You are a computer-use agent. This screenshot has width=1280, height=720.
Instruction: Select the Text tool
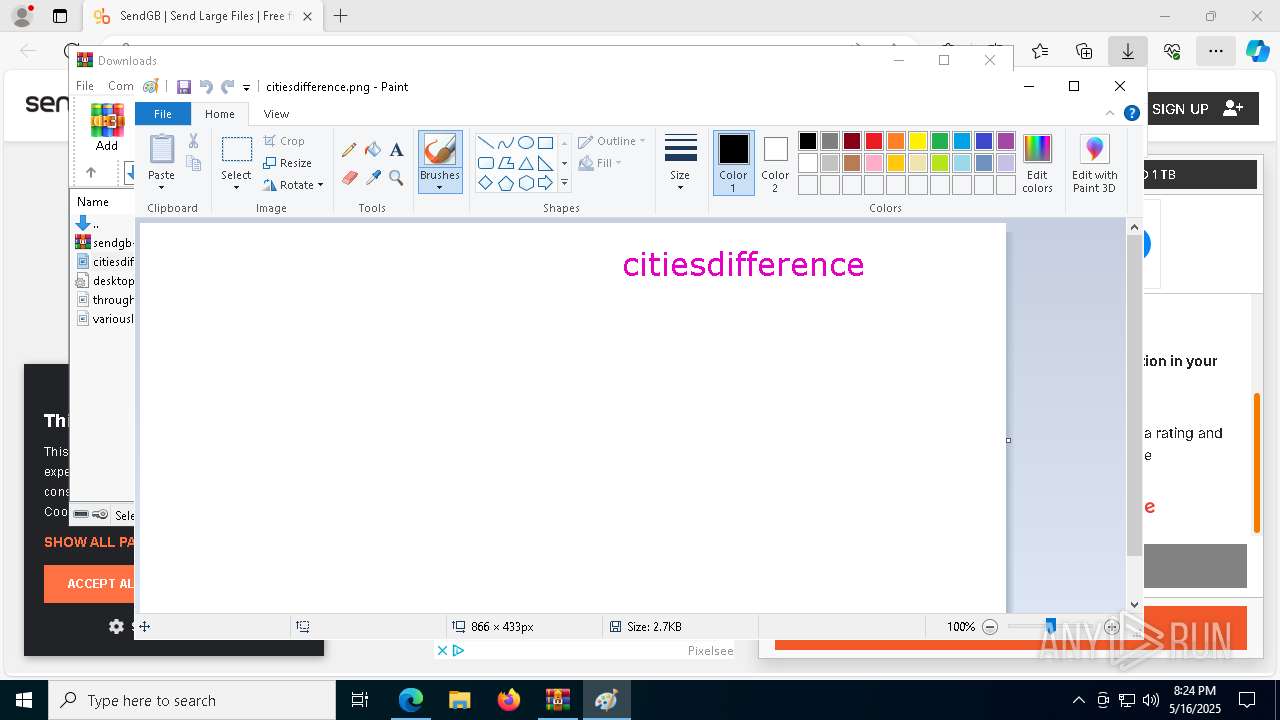(x=396, y=150)
